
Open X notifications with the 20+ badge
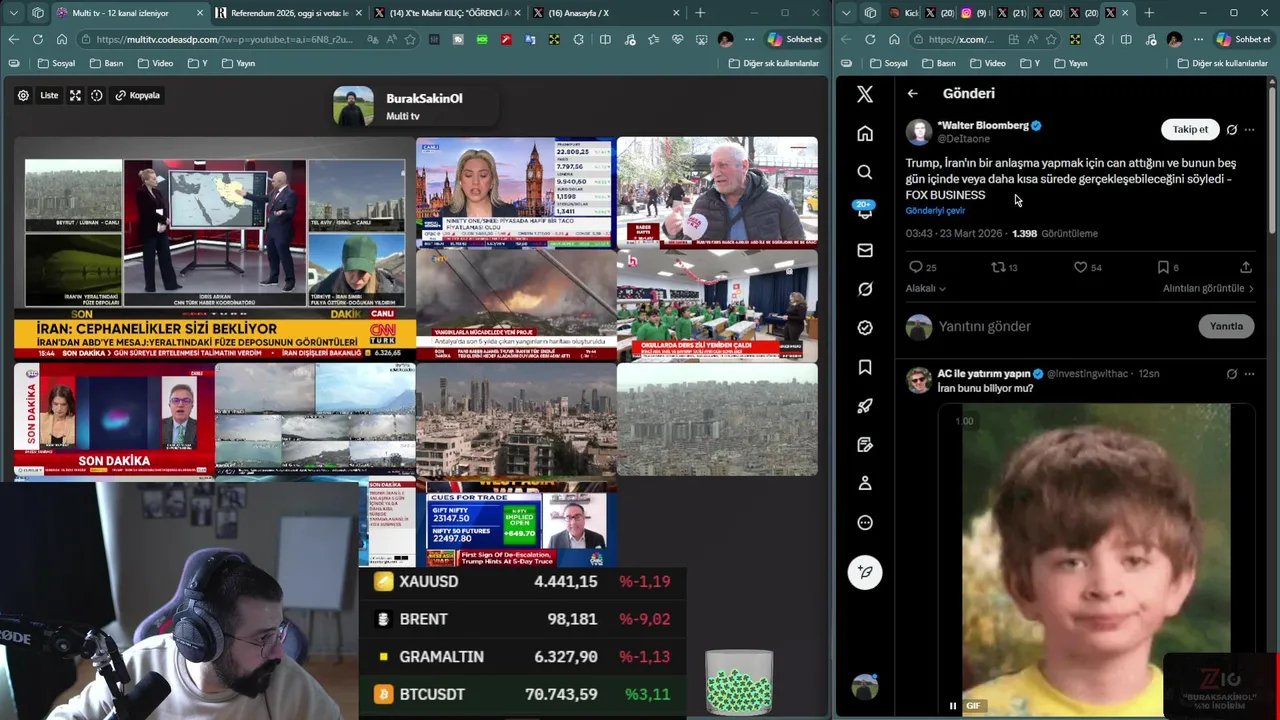(865, 211)
